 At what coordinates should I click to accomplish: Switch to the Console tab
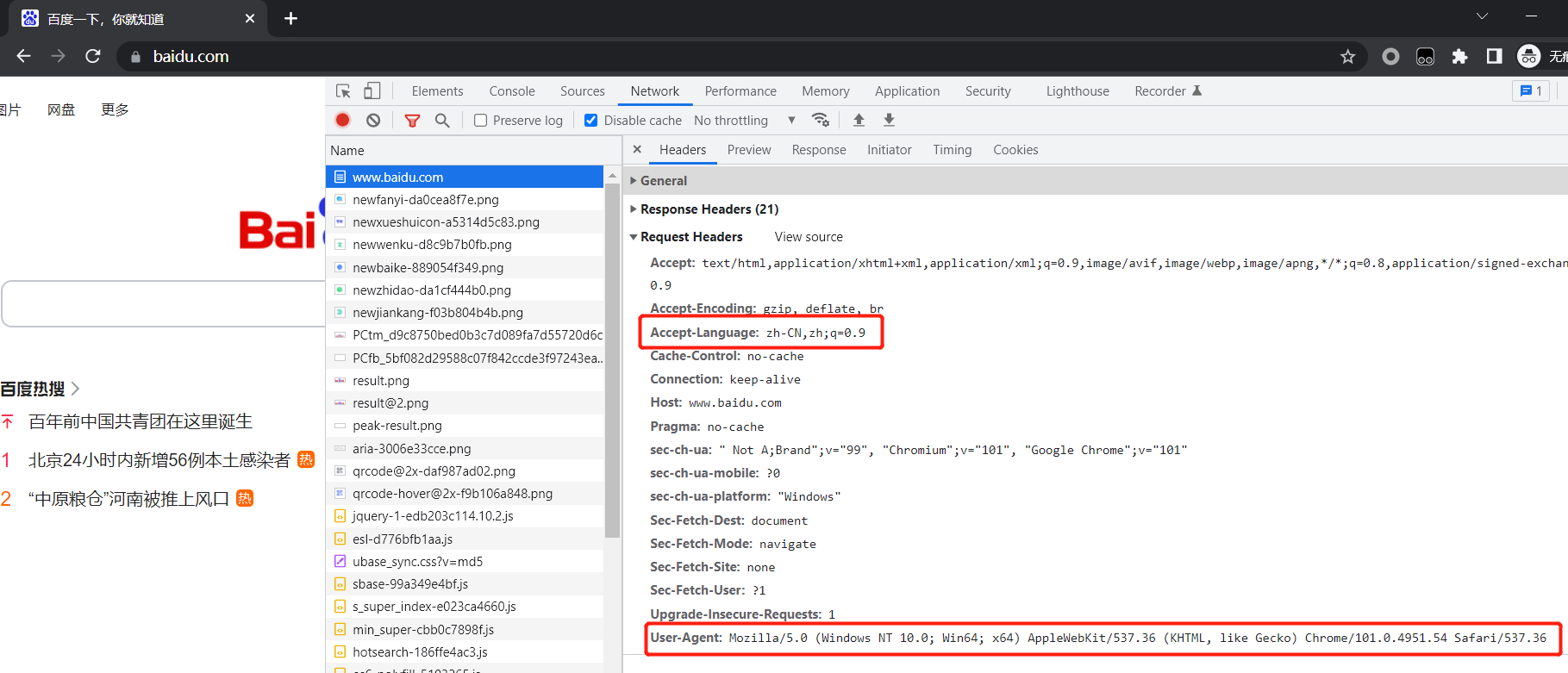(512, 91)
